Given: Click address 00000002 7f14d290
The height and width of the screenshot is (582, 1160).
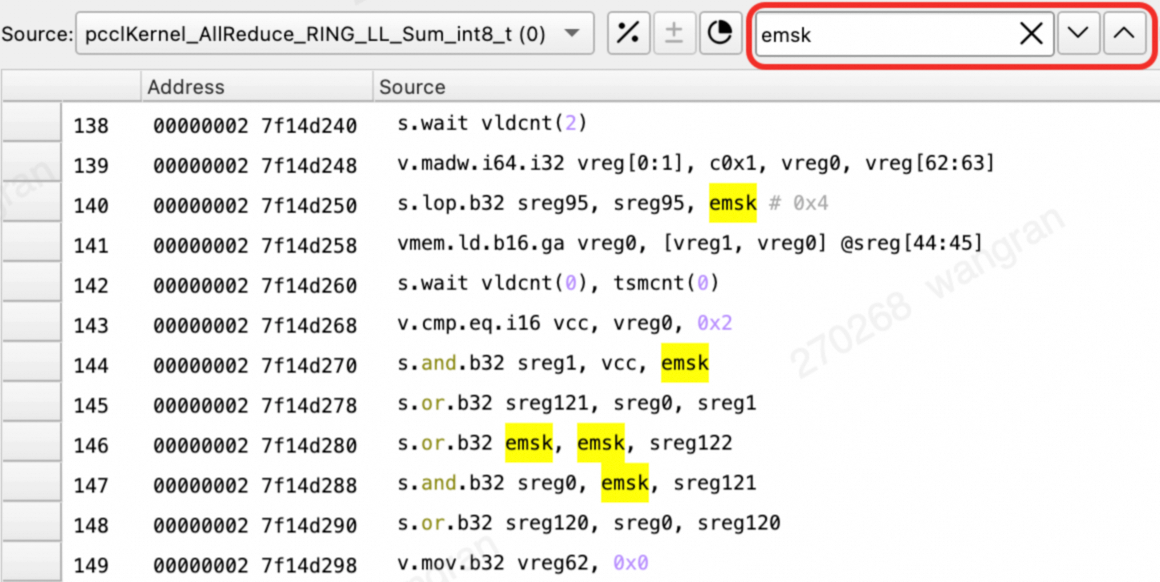Looking at the screenshot, I should 255,524.
